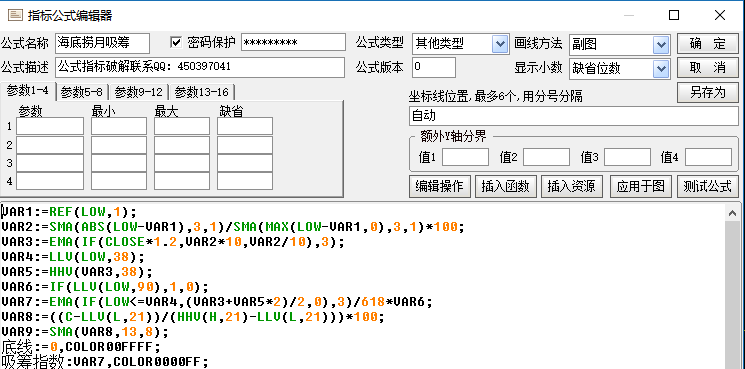Minimize the 指标公式编辑器 window
Screen dimensions: 745x369
point(630,15)
